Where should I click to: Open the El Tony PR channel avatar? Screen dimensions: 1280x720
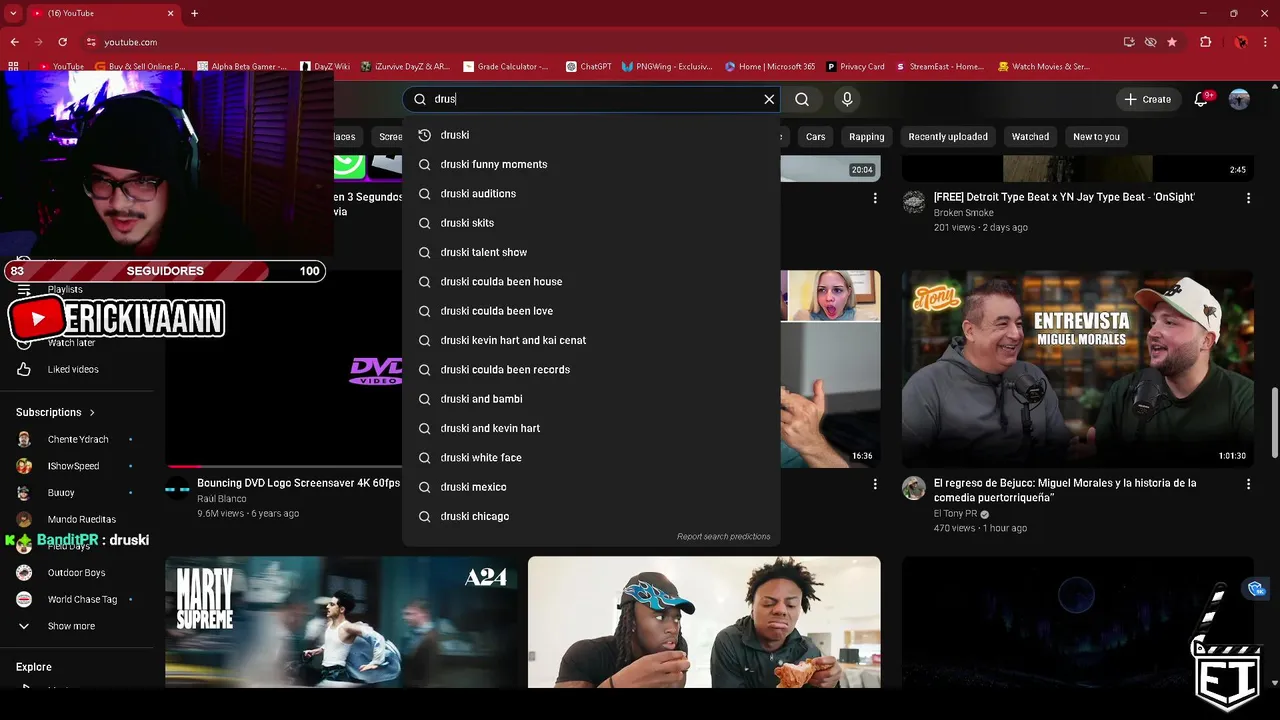pos(914,488)
